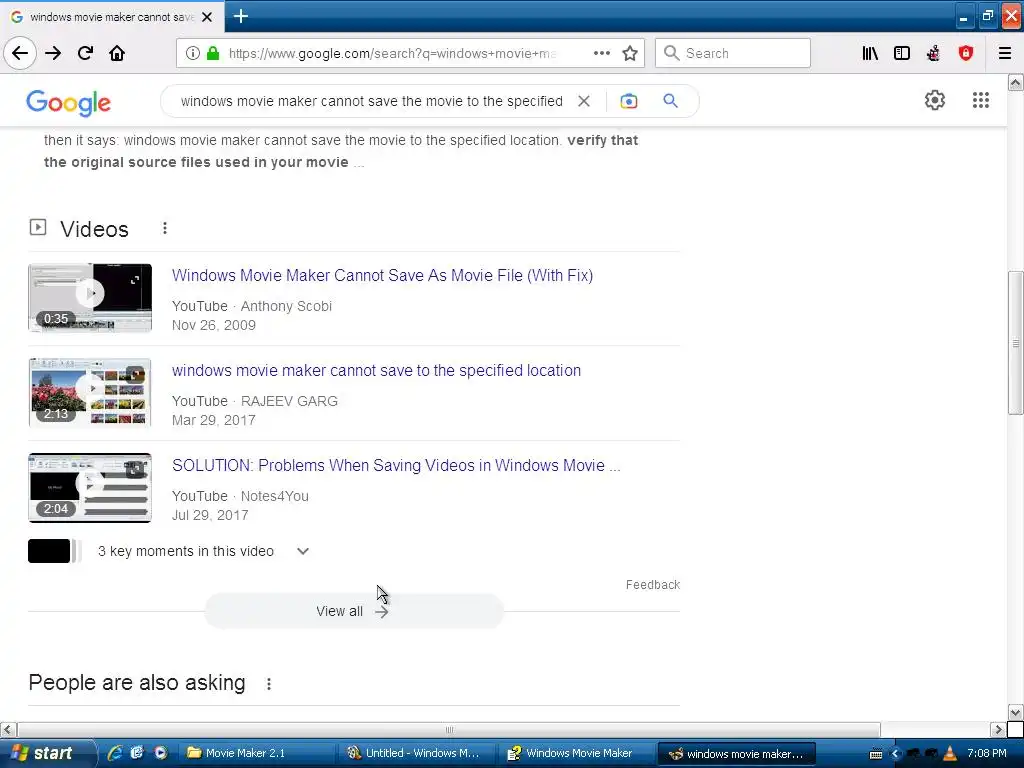1024x768 pixels.
Task: Click the Feedback link
Action: click(x=652, y=584)
